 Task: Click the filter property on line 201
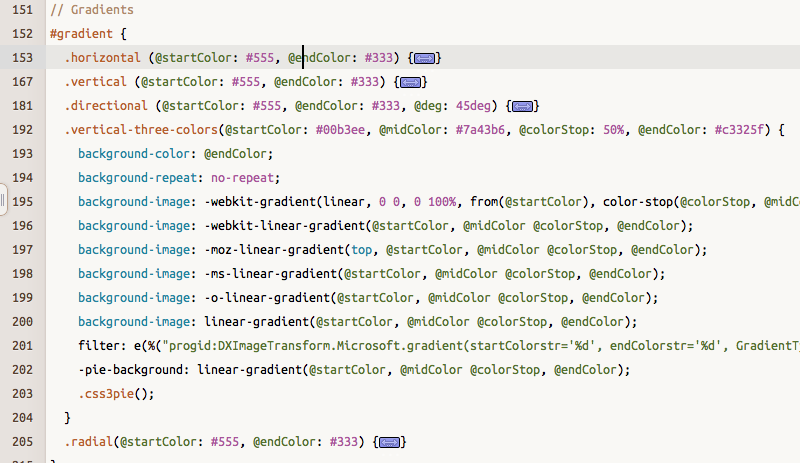pyautogui.click(x=97, y=345)
